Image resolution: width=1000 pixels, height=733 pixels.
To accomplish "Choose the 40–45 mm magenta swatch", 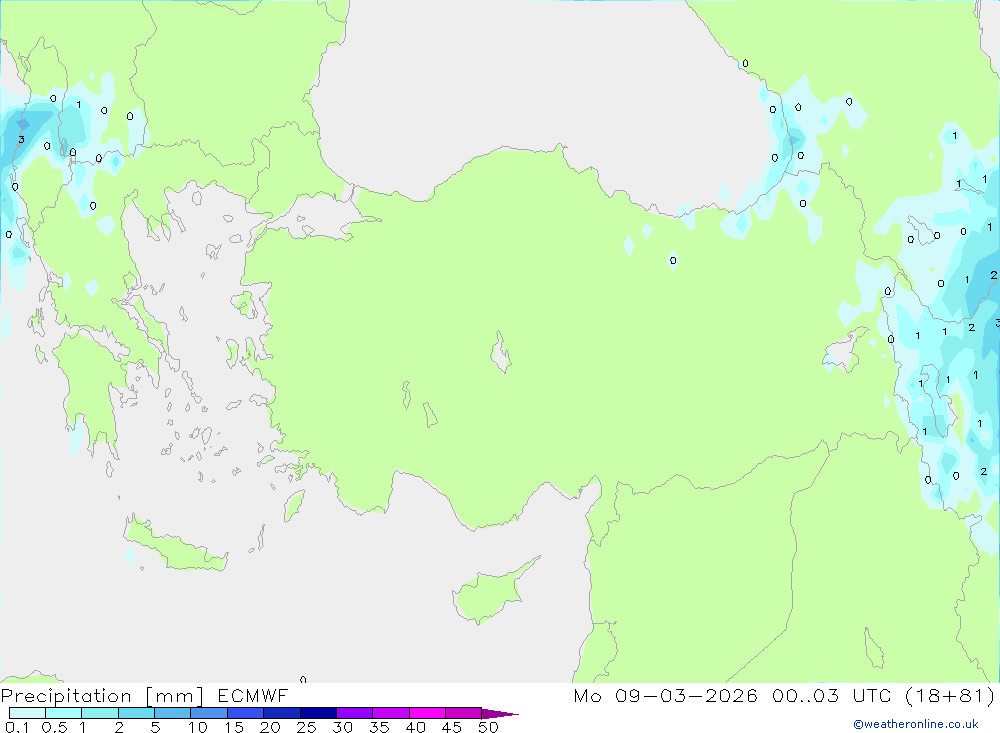I will pyautogui.click(x=427, y=713).
